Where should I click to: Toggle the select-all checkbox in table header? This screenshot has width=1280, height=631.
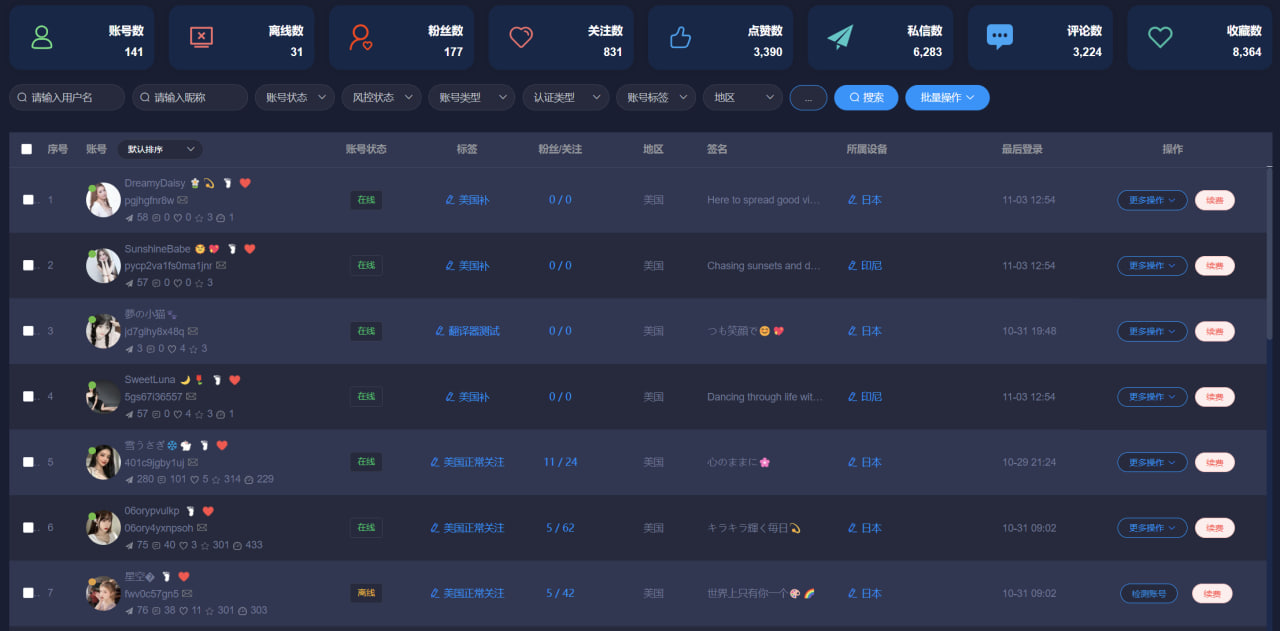click(27, 149)
